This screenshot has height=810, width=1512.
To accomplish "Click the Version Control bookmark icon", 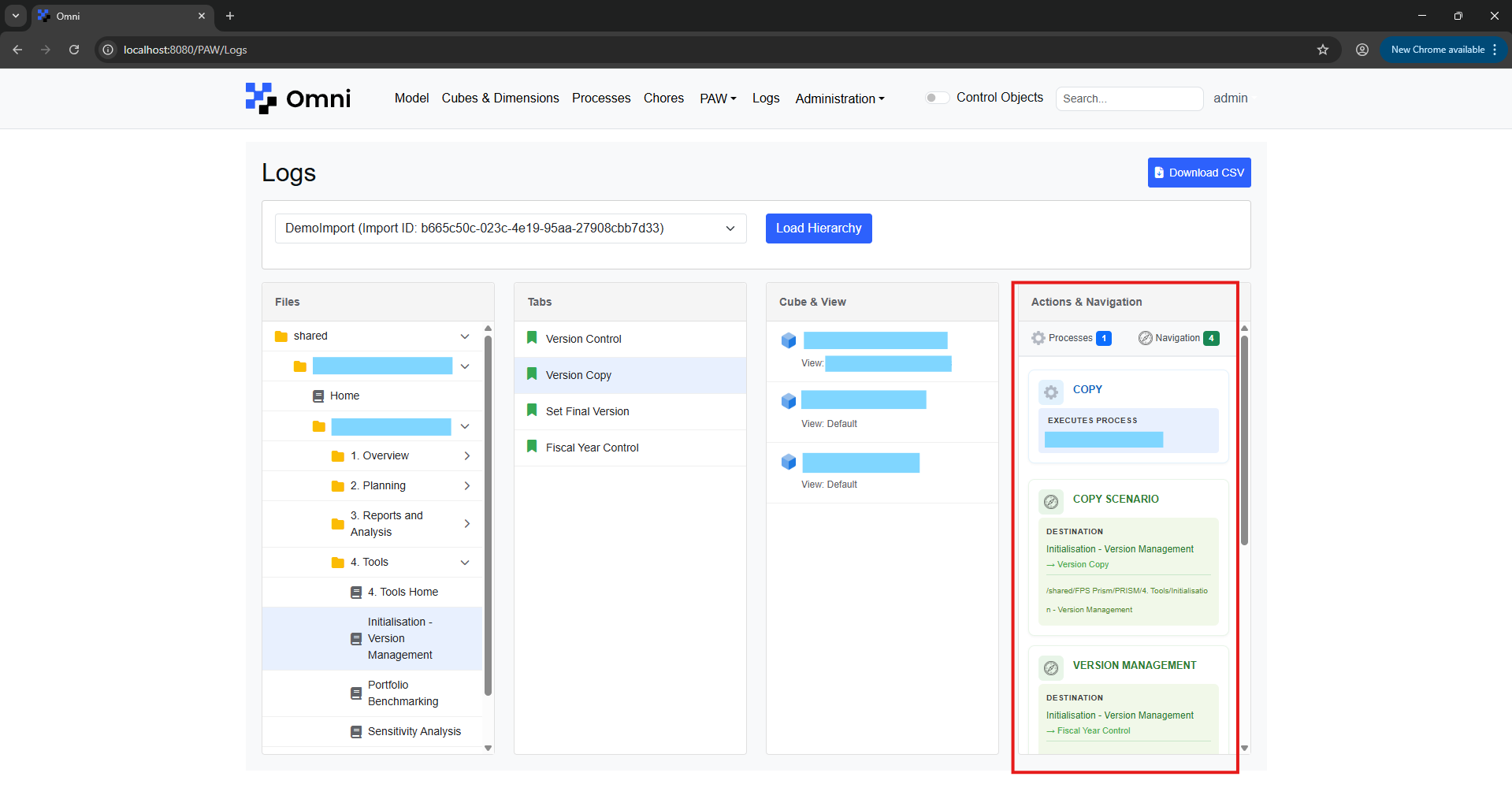I will coord(532,338).
